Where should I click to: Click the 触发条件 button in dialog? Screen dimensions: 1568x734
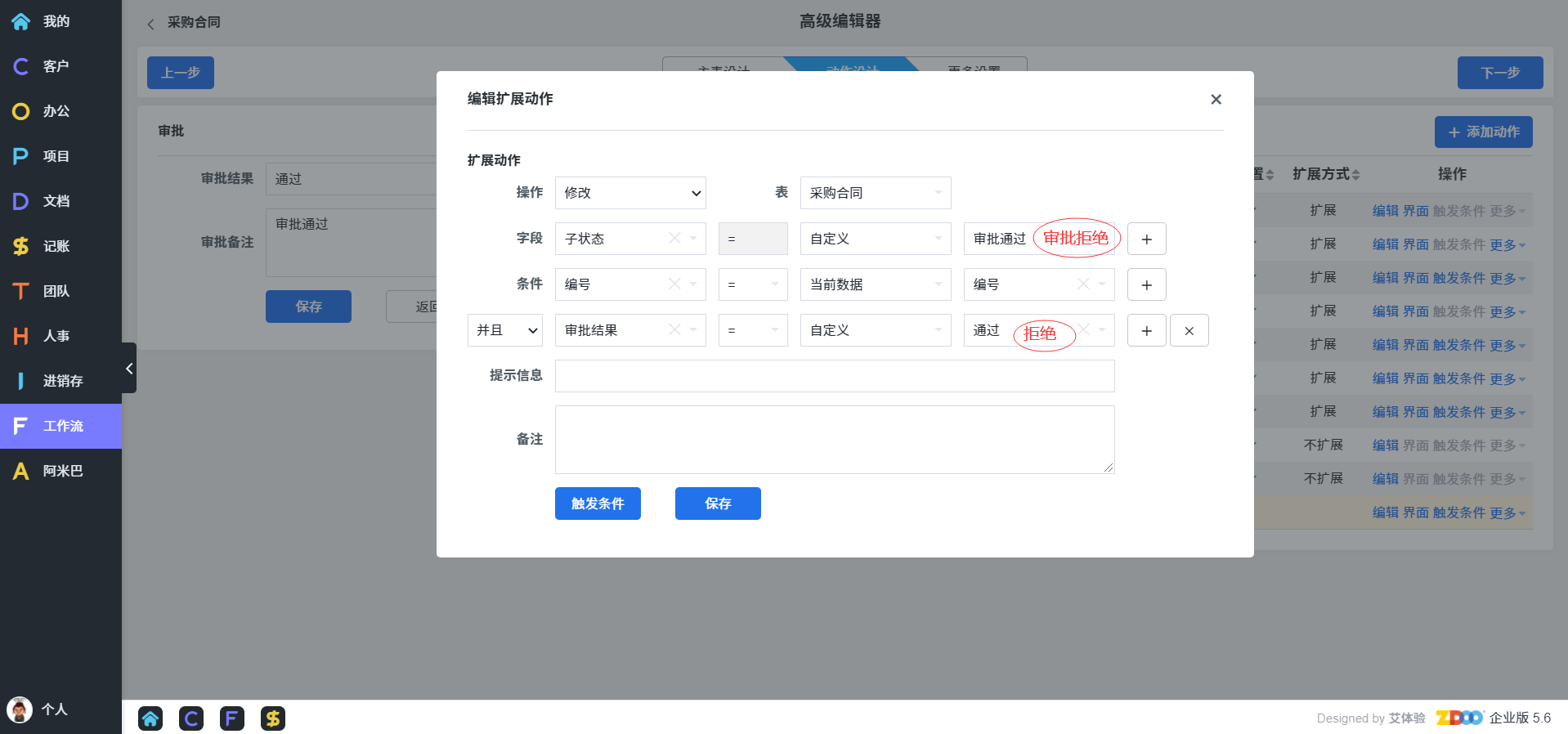click(x=598, y=504)
